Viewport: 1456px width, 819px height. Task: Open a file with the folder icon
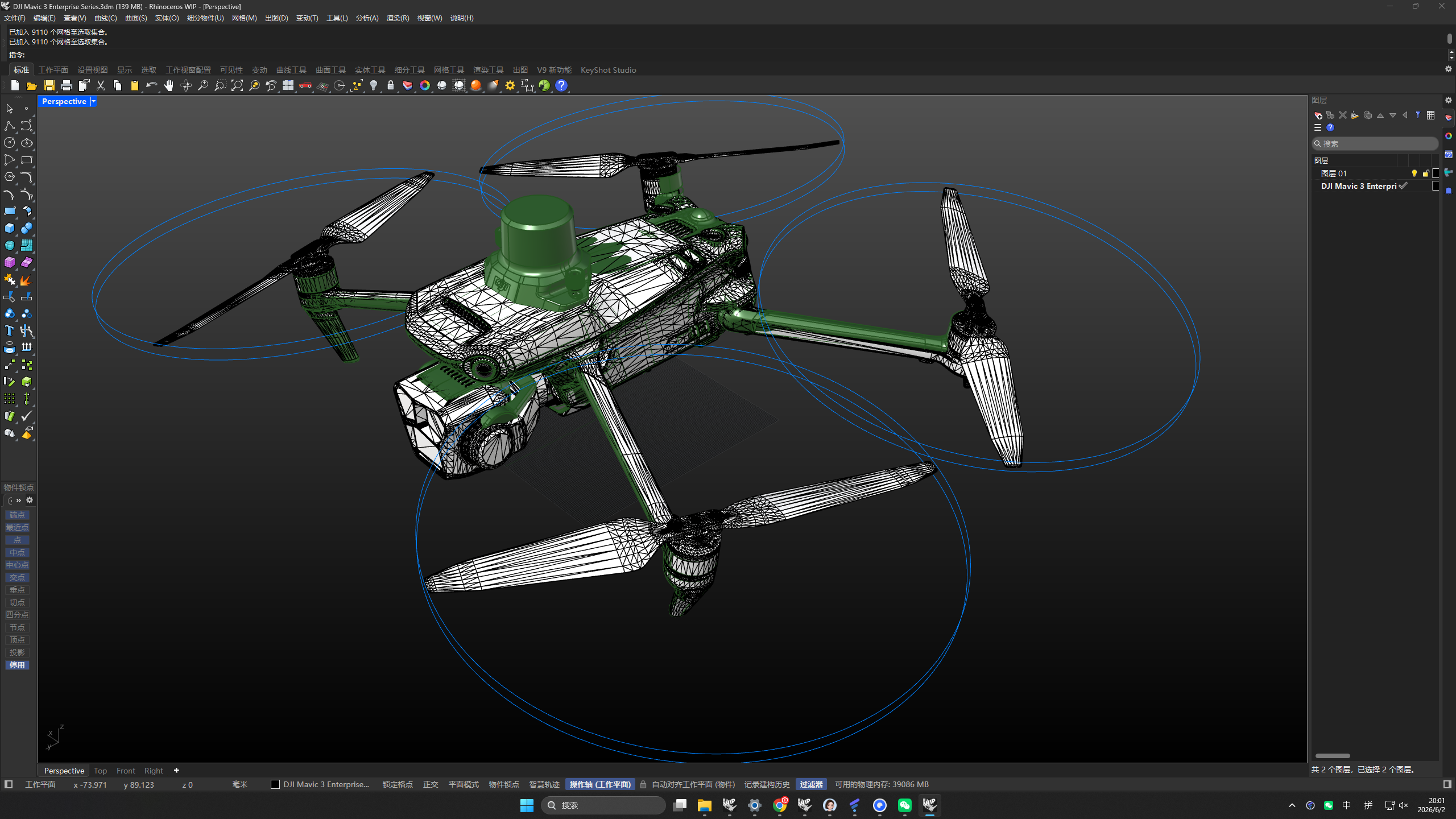tap(32, 85)
